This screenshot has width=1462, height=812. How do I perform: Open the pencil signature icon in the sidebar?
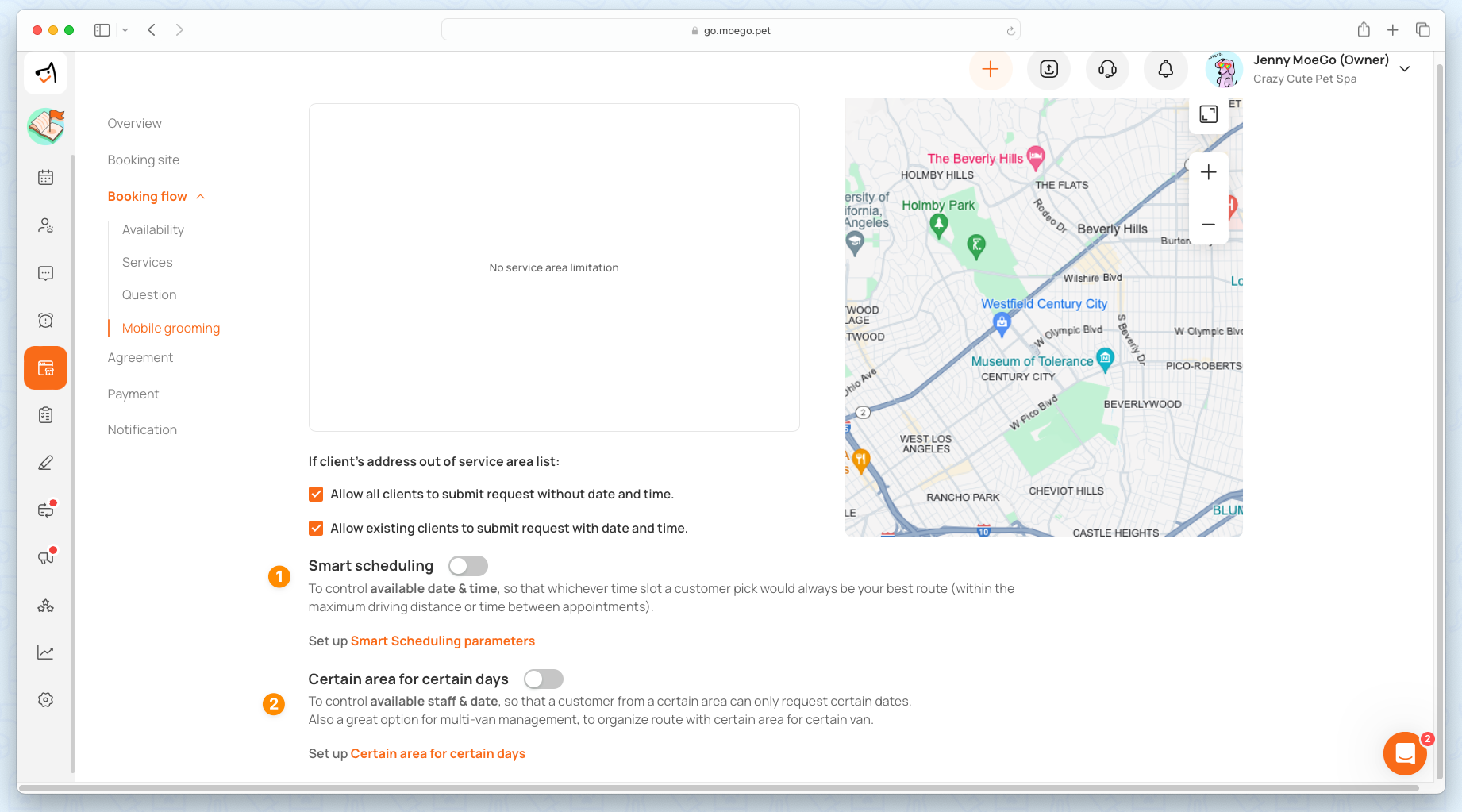[x=46, y=463]
